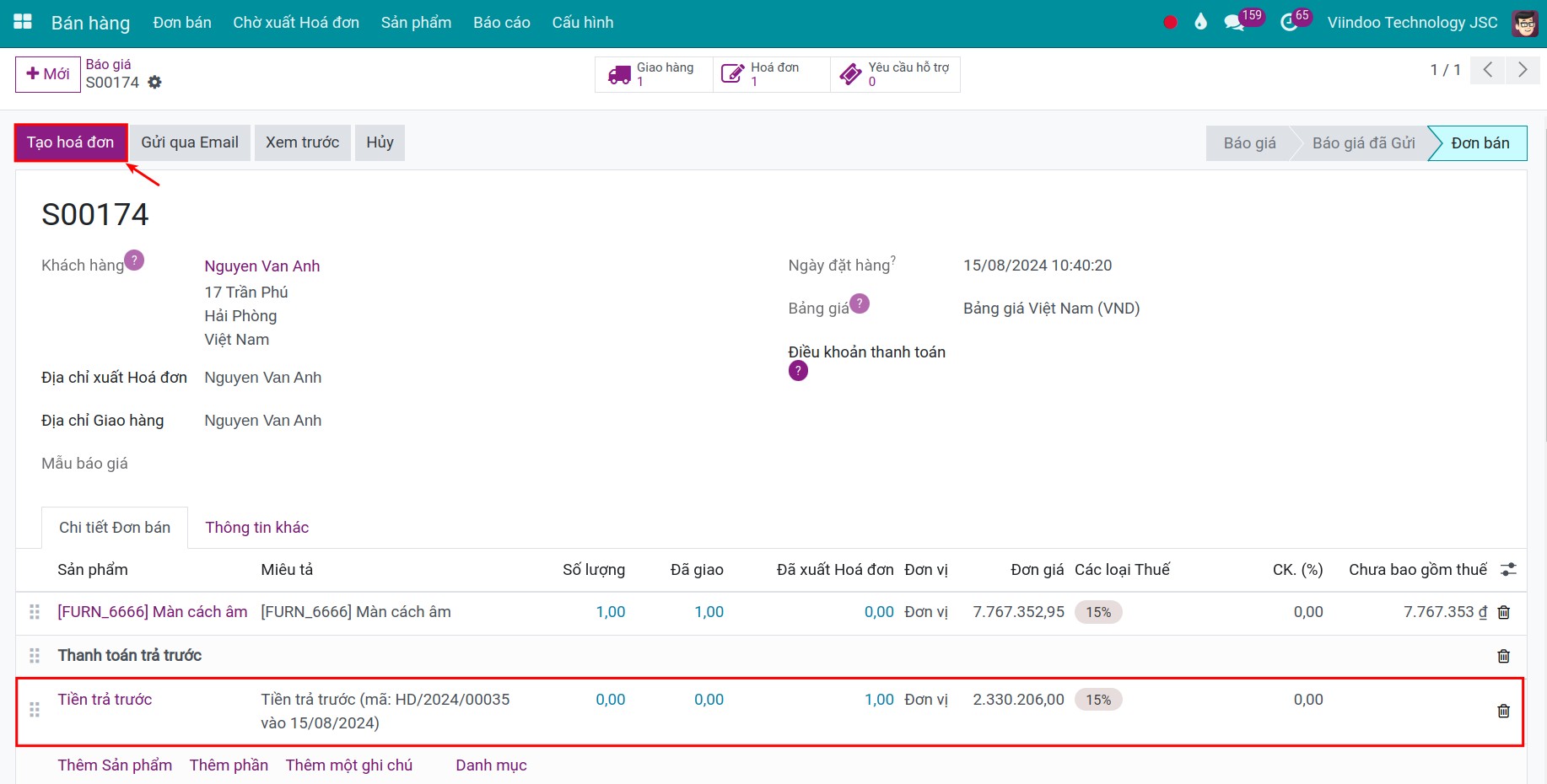Click the Tạo hoá đơn button
1547x784 pixels.
[71, 142]
